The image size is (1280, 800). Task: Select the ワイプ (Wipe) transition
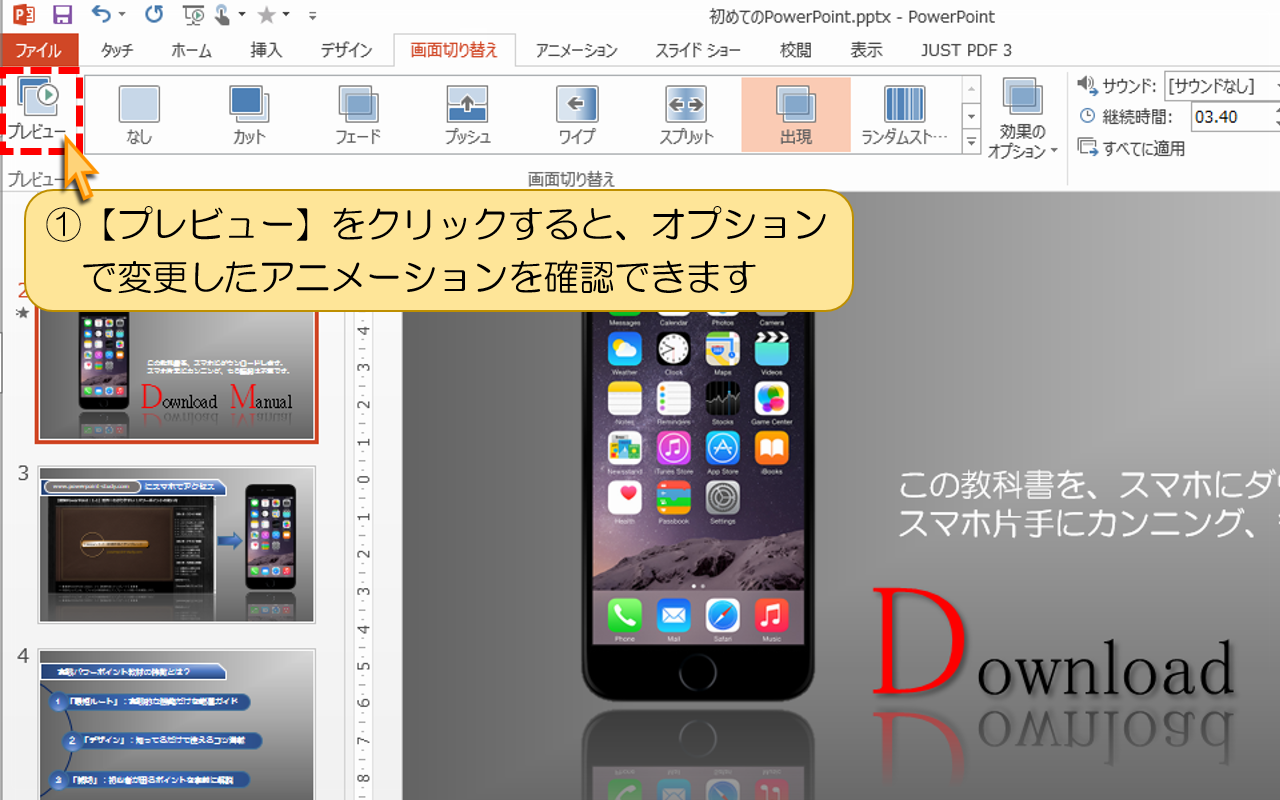coord(576,115)
